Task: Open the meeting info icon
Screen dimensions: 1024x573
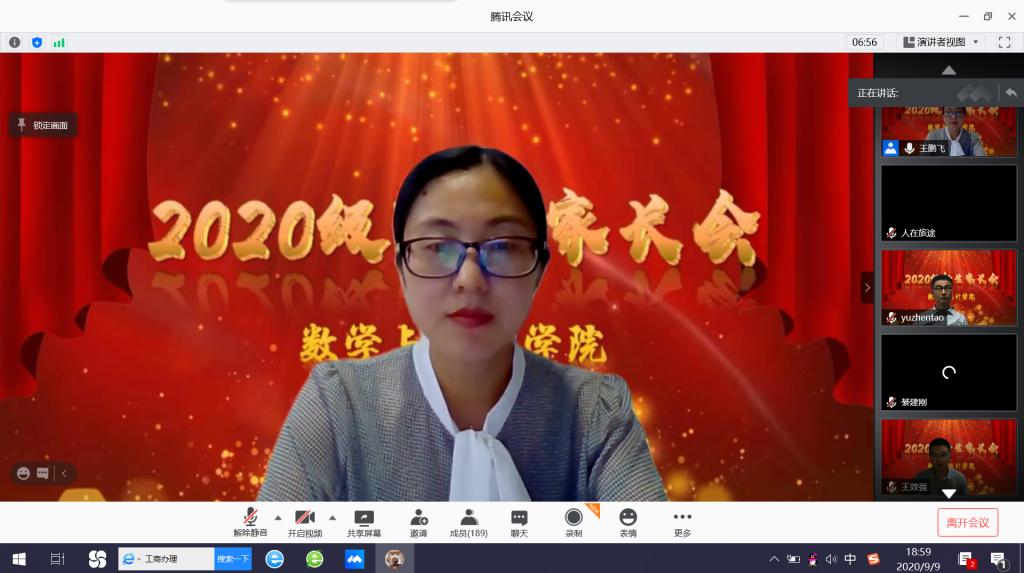Action: click(x=14, y=42)
